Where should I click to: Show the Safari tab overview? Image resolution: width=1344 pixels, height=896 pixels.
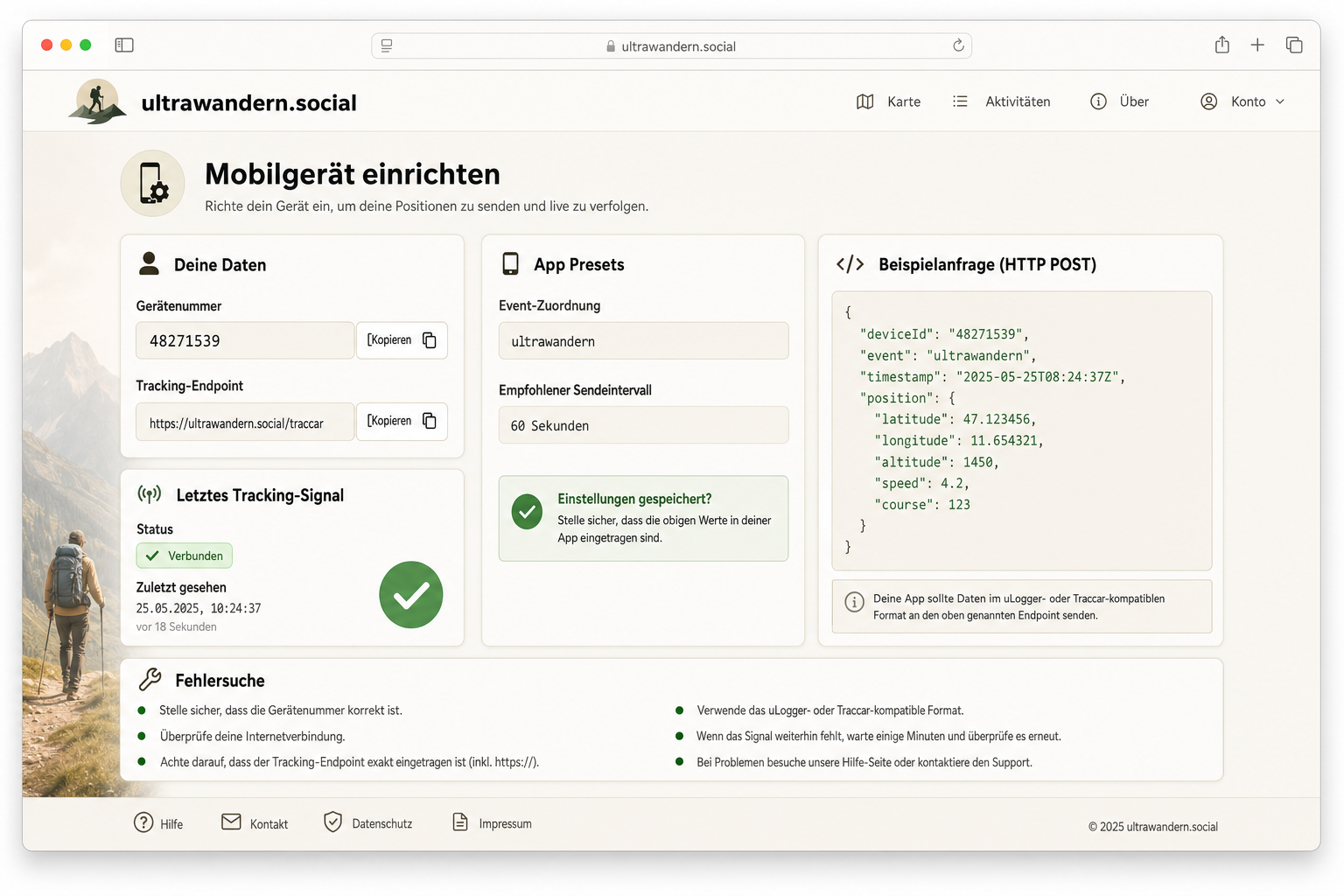[x=1294, y=45]
